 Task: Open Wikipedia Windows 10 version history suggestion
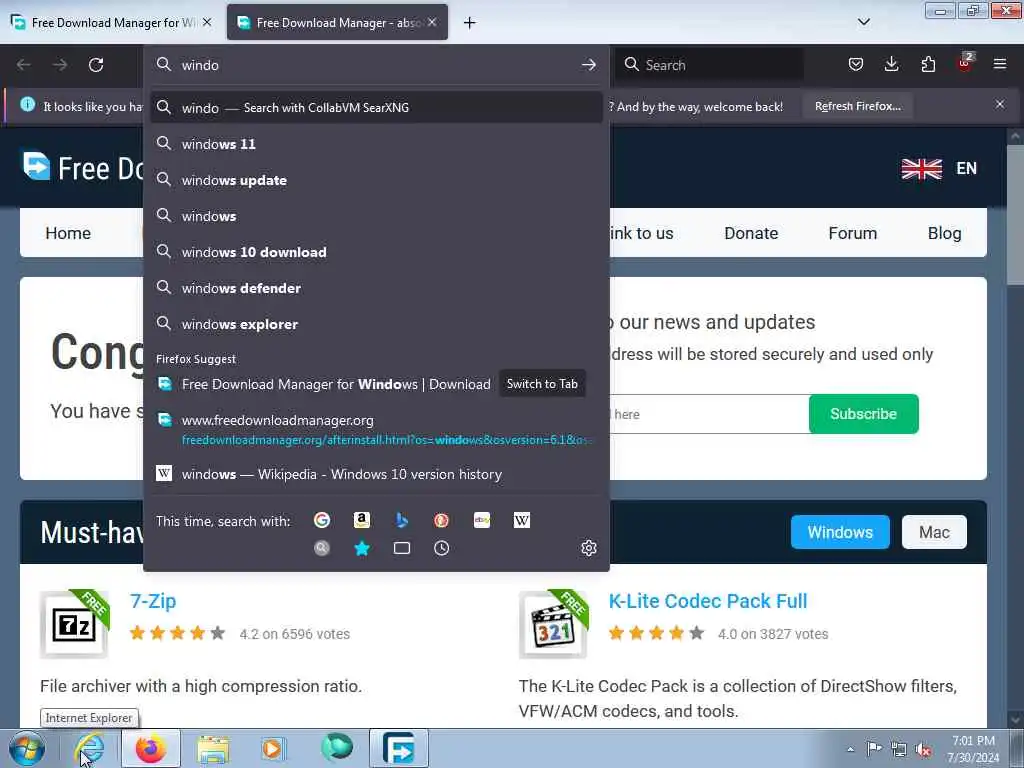(x=376, y=474)
